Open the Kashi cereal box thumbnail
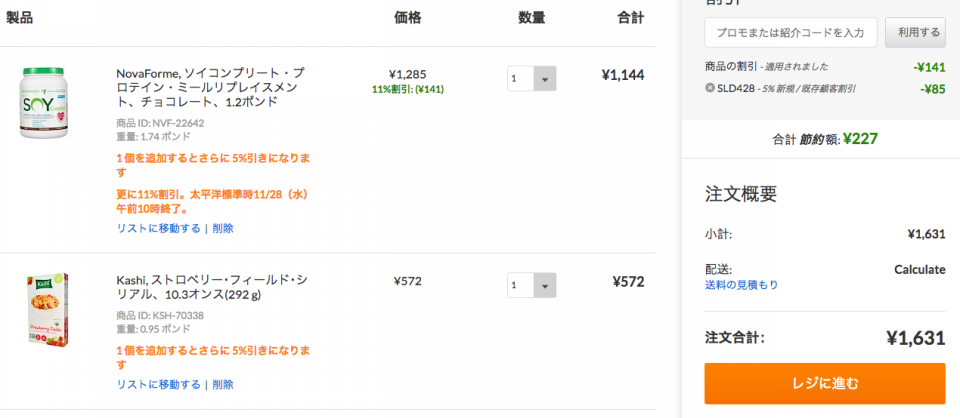This screenshot has height=418, width=960. click(48, 310)
